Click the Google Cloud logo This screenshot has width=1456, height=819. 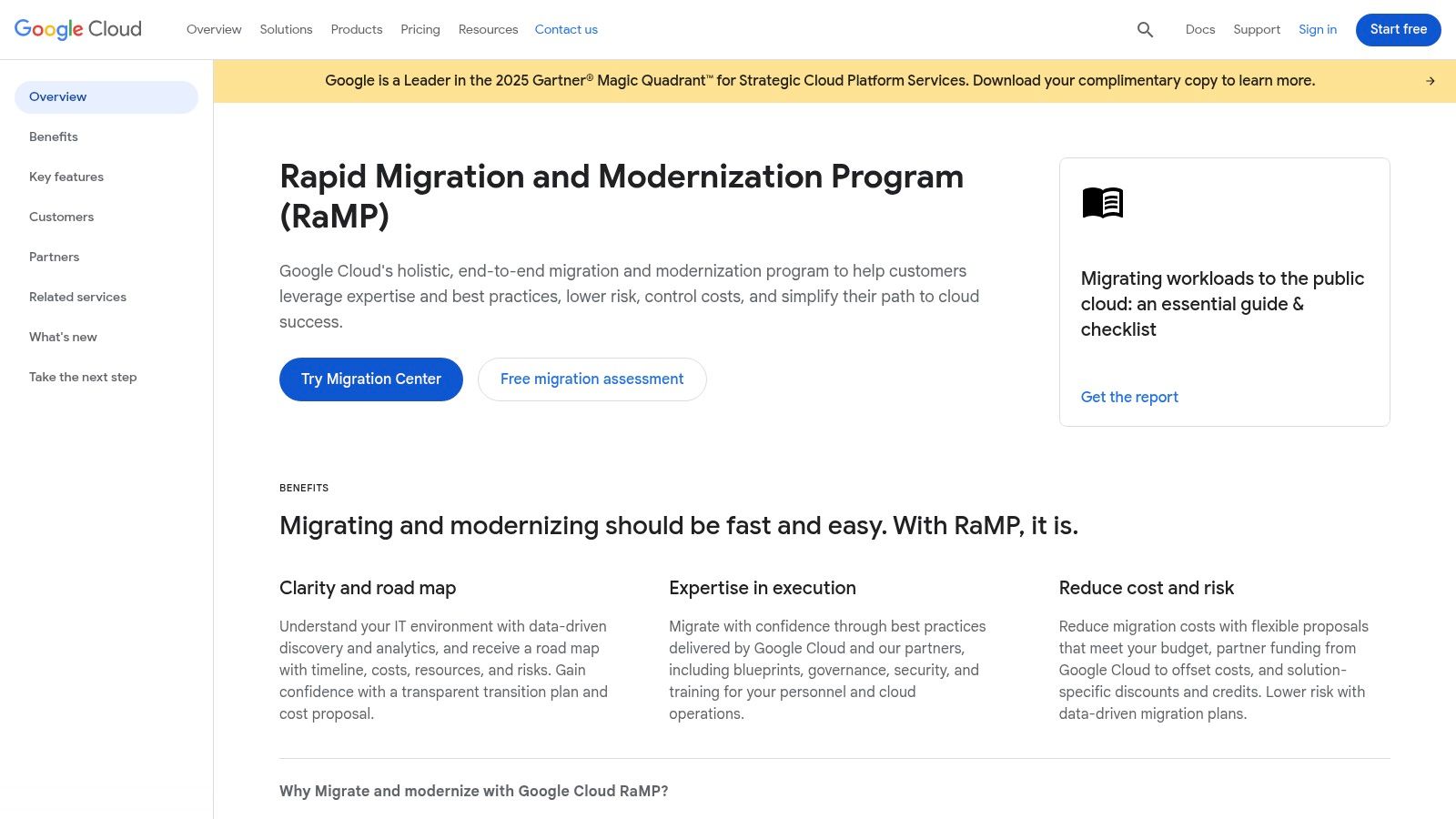tap(77, 28)
